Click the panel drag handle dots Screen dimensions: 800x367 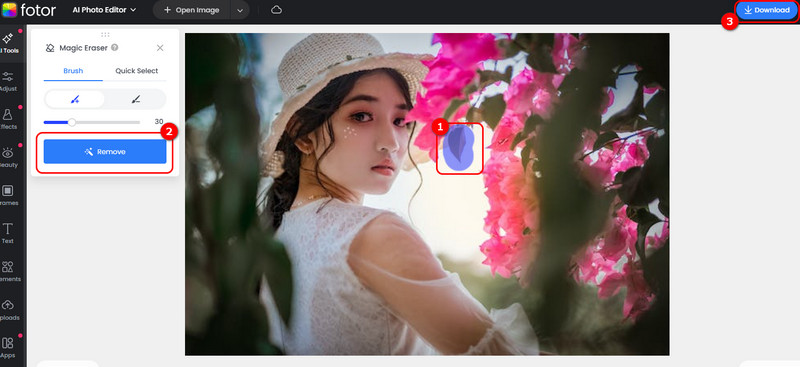coord(105,34)
